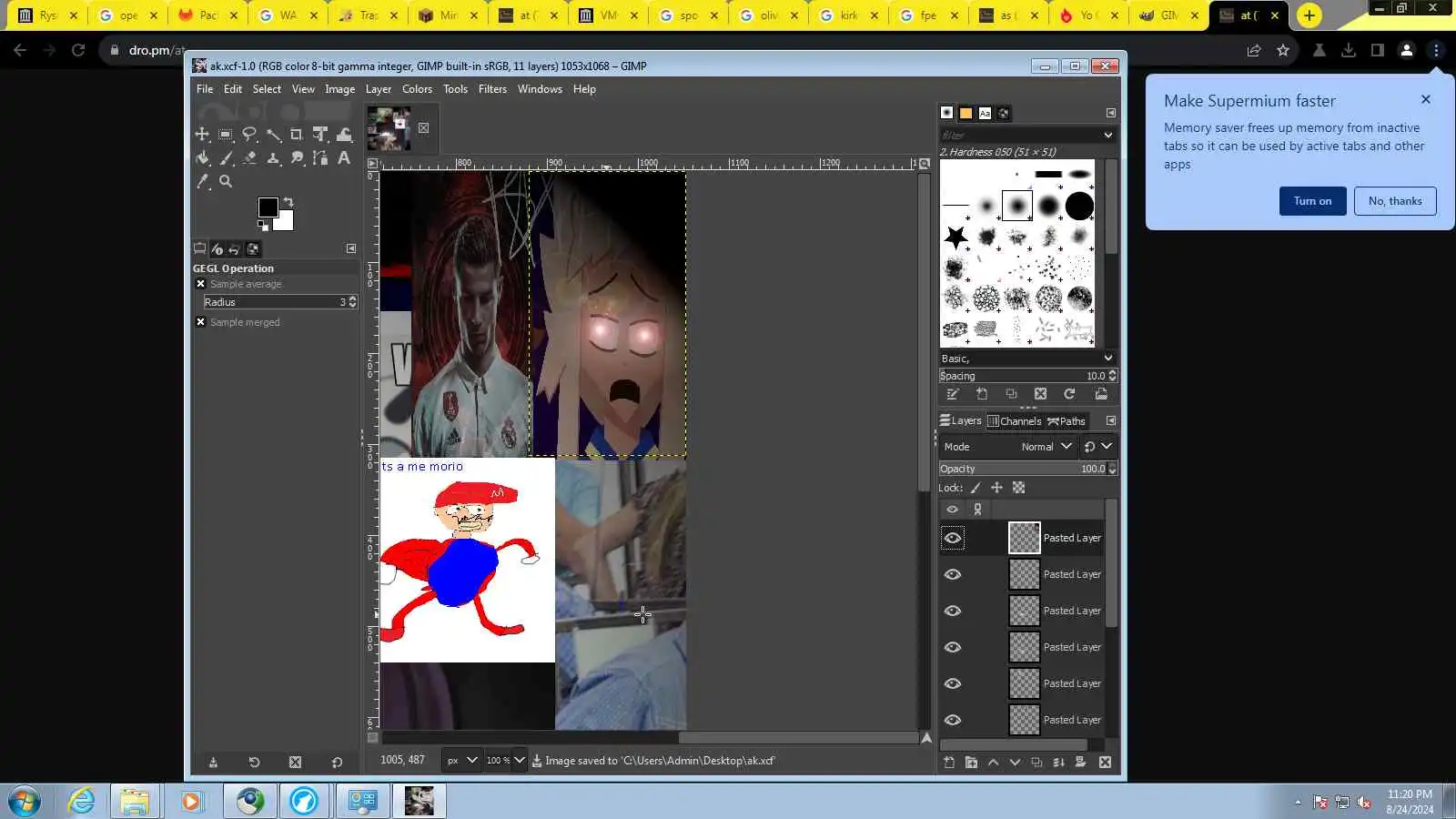The height and width of the screenshot is (819, 1456).
Task: Open the Layers dock tab menu
Action: (x=1111, y=420)
